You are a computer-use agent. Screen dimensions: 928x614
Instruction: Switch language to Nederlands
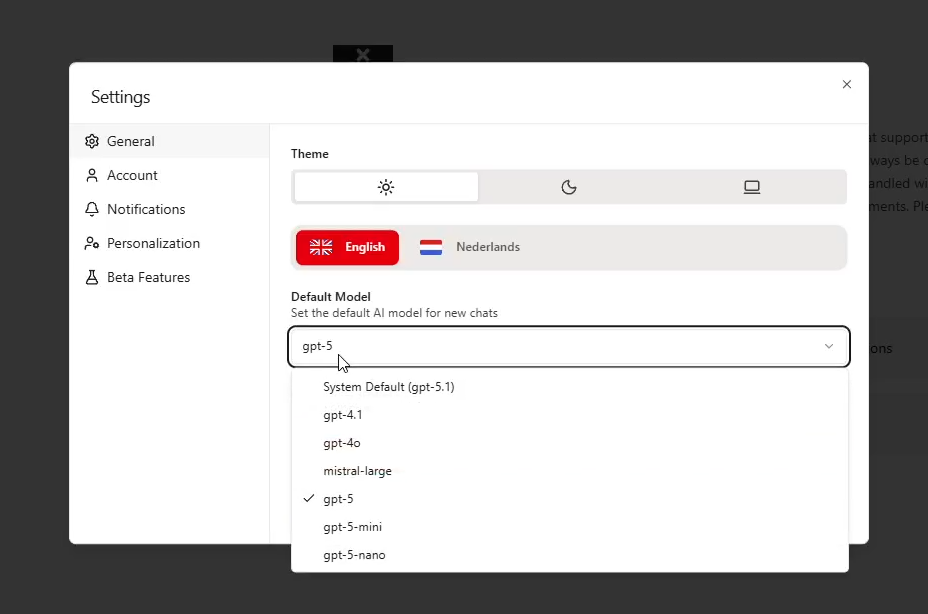point(487,247)
